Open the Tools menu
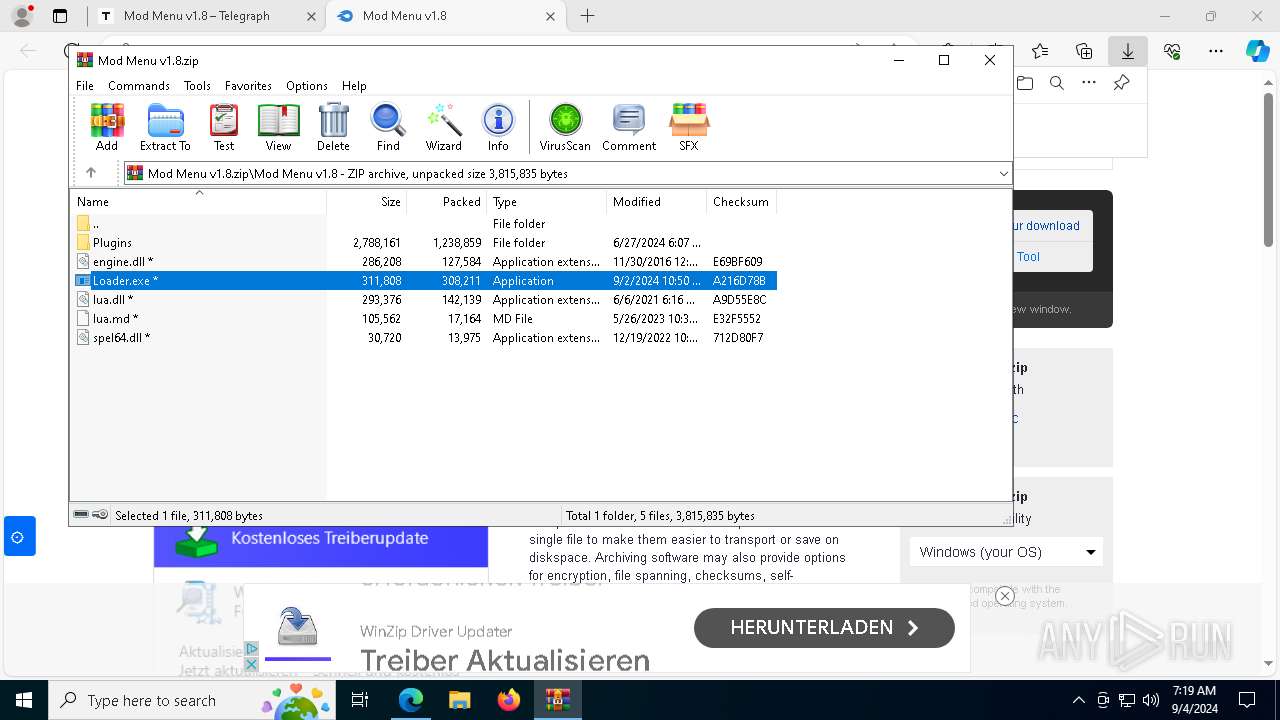1280x720 pixels. coord(197,86)
